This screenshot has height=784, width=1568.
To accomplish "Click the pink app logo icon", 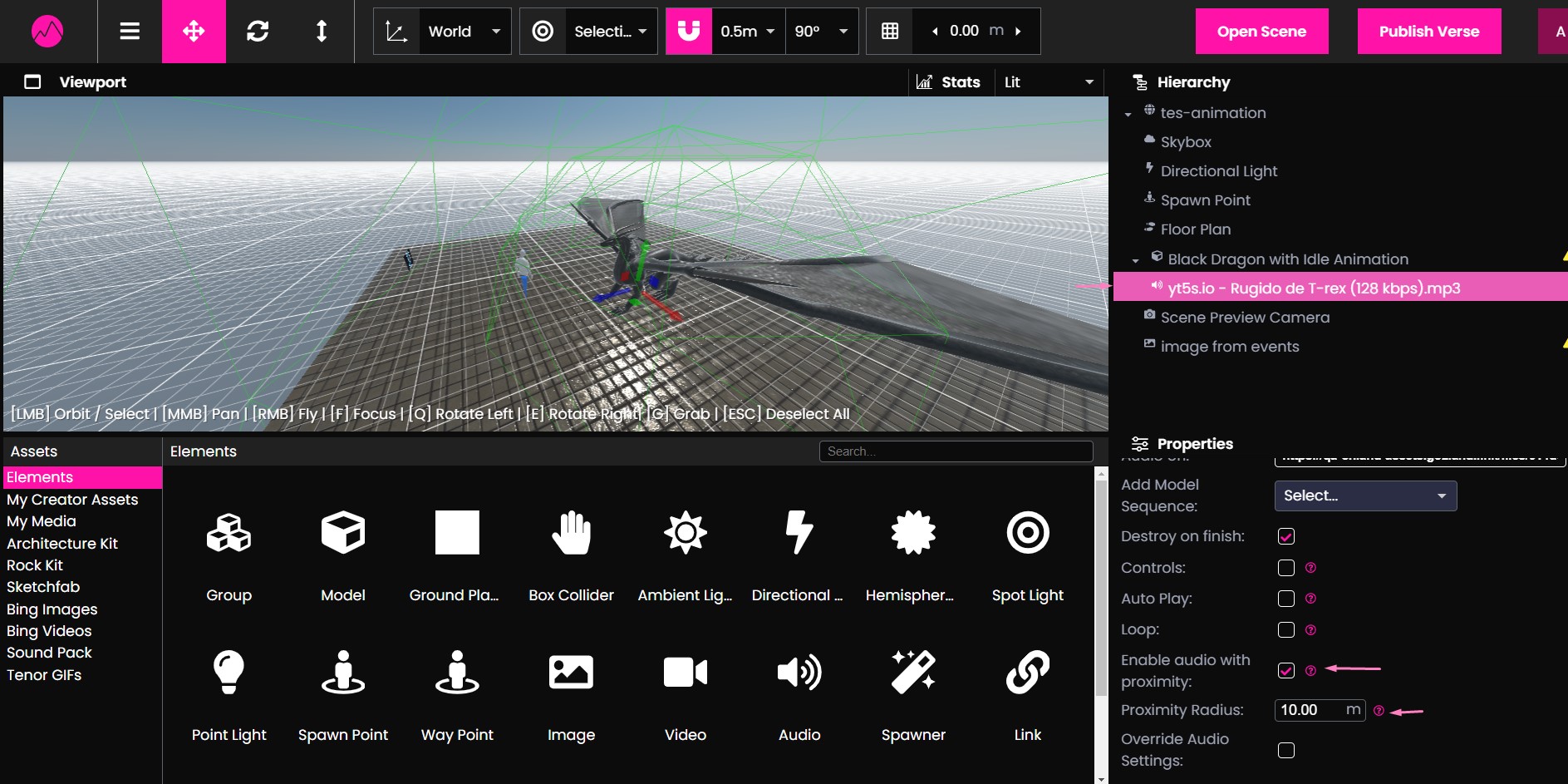I will tap(47, 32).
